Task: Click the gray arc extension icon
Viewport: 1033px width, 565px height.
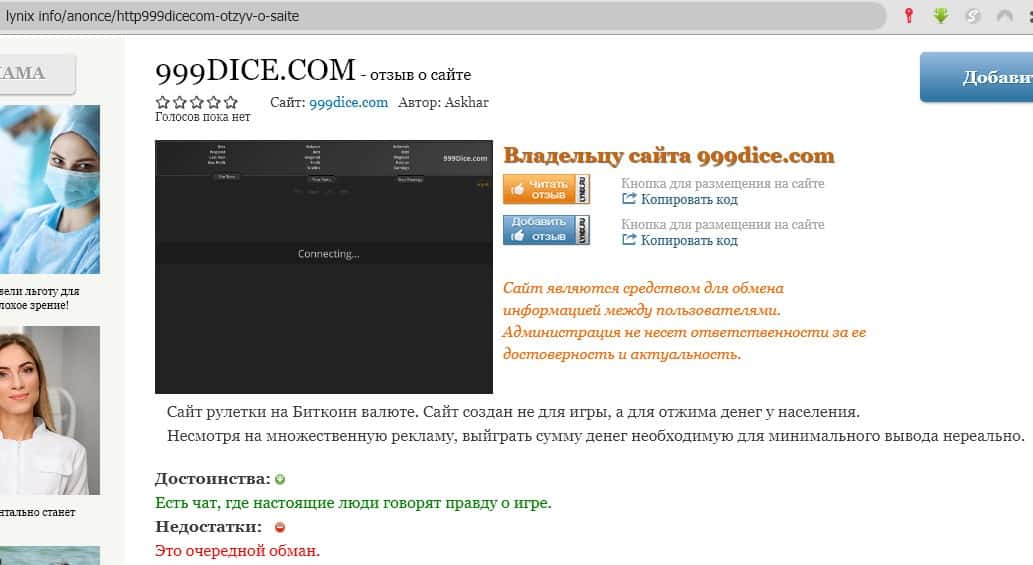Action: (x=1005, y=16)
